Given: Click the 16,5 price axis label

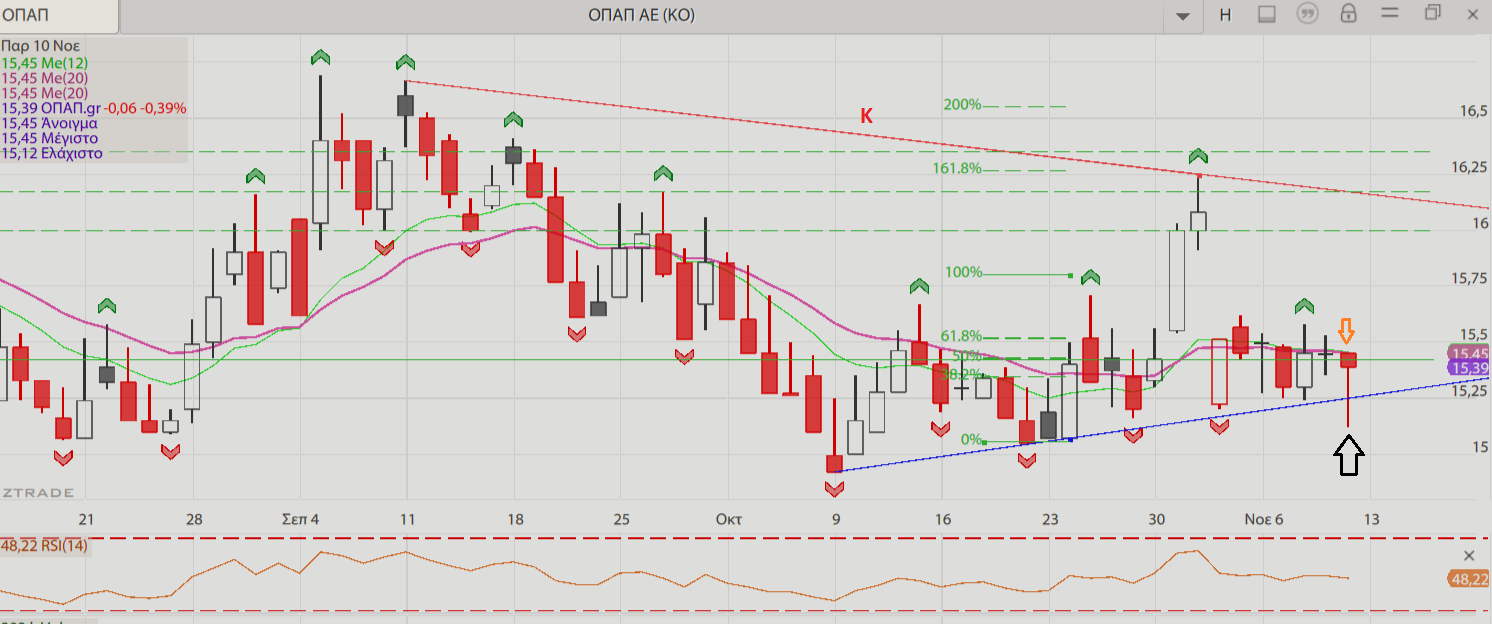Looking at the screenshot, I should pyautogui.click(x=1473, y=112).
